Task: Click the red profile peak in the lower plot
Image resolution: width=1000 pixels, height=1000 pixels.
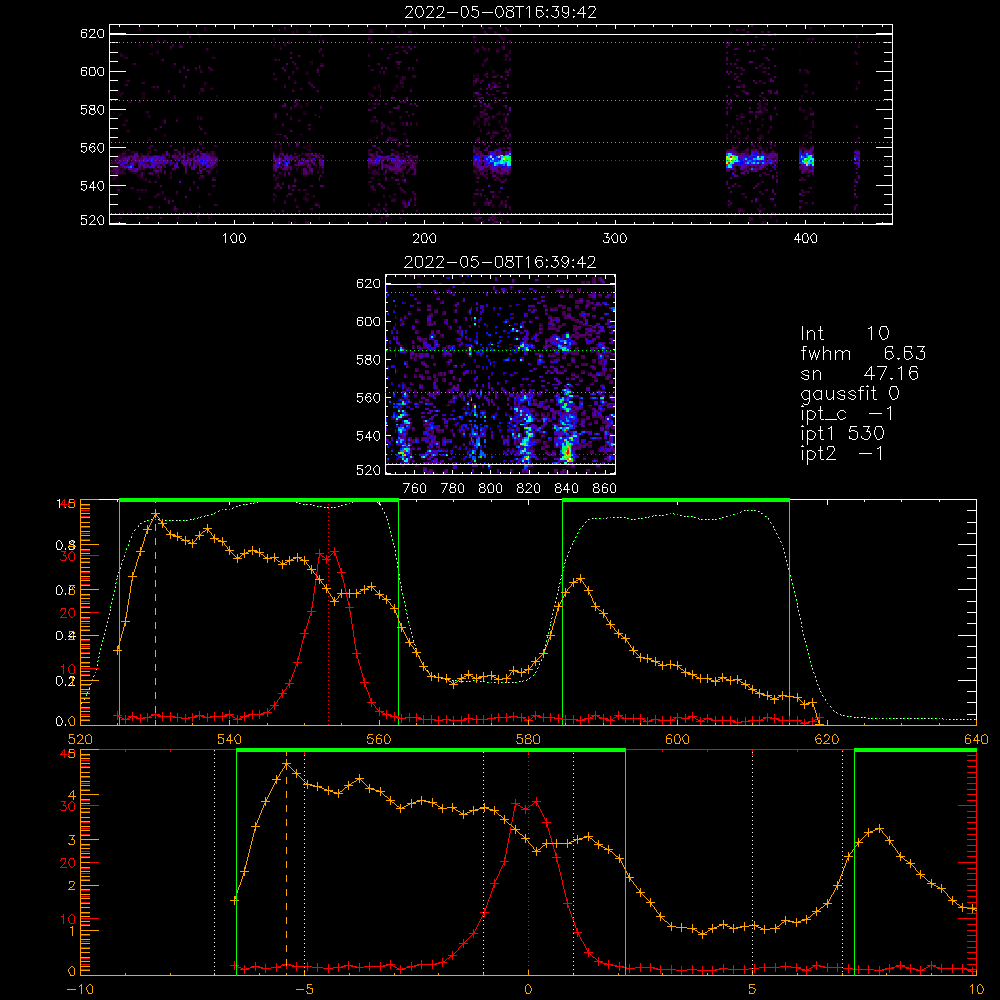Action: coord(536,801)
